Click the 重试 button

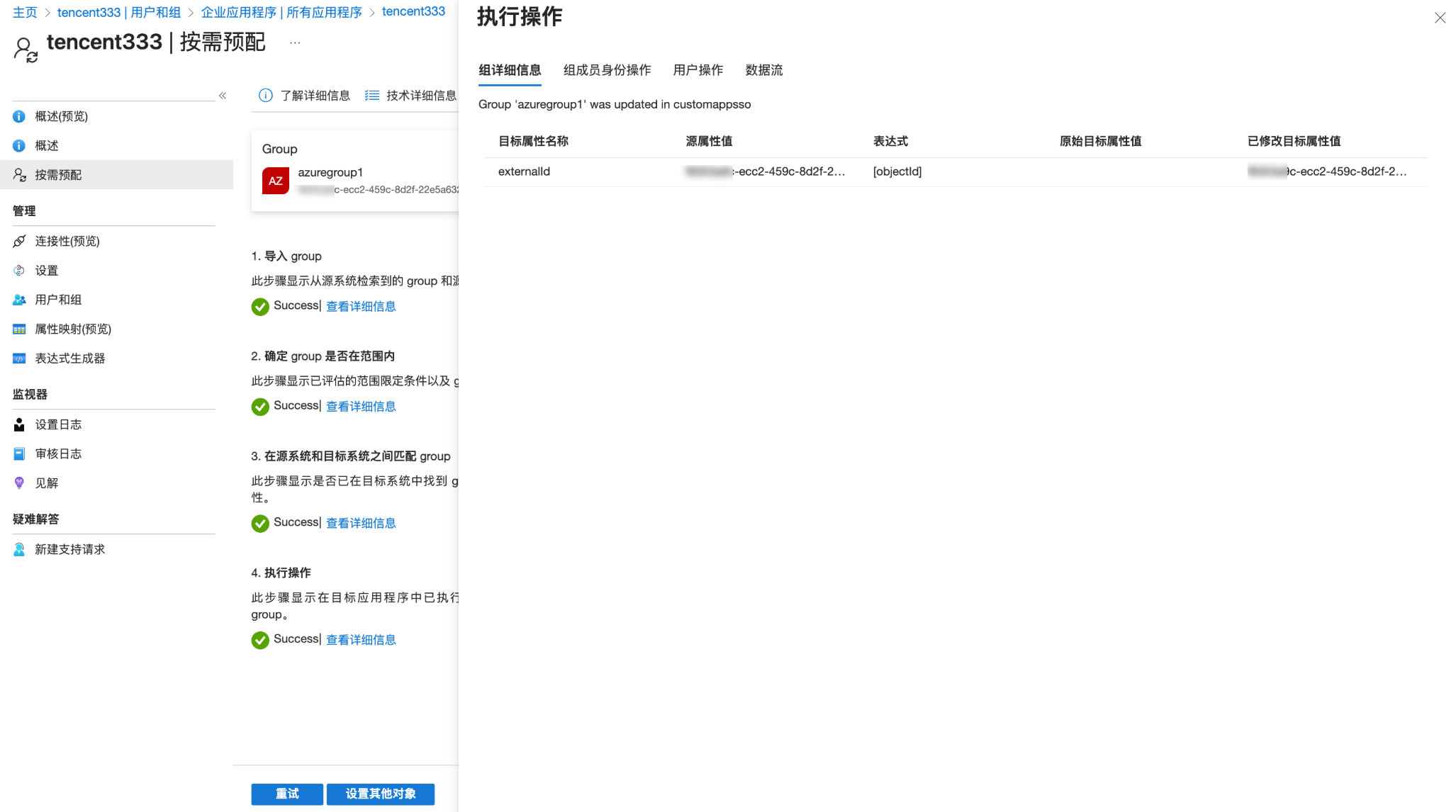coord(287,794)
